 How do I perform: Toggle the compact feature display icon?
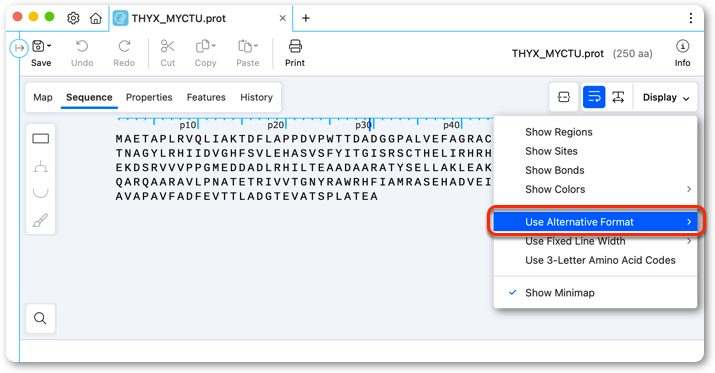(564, 97)
